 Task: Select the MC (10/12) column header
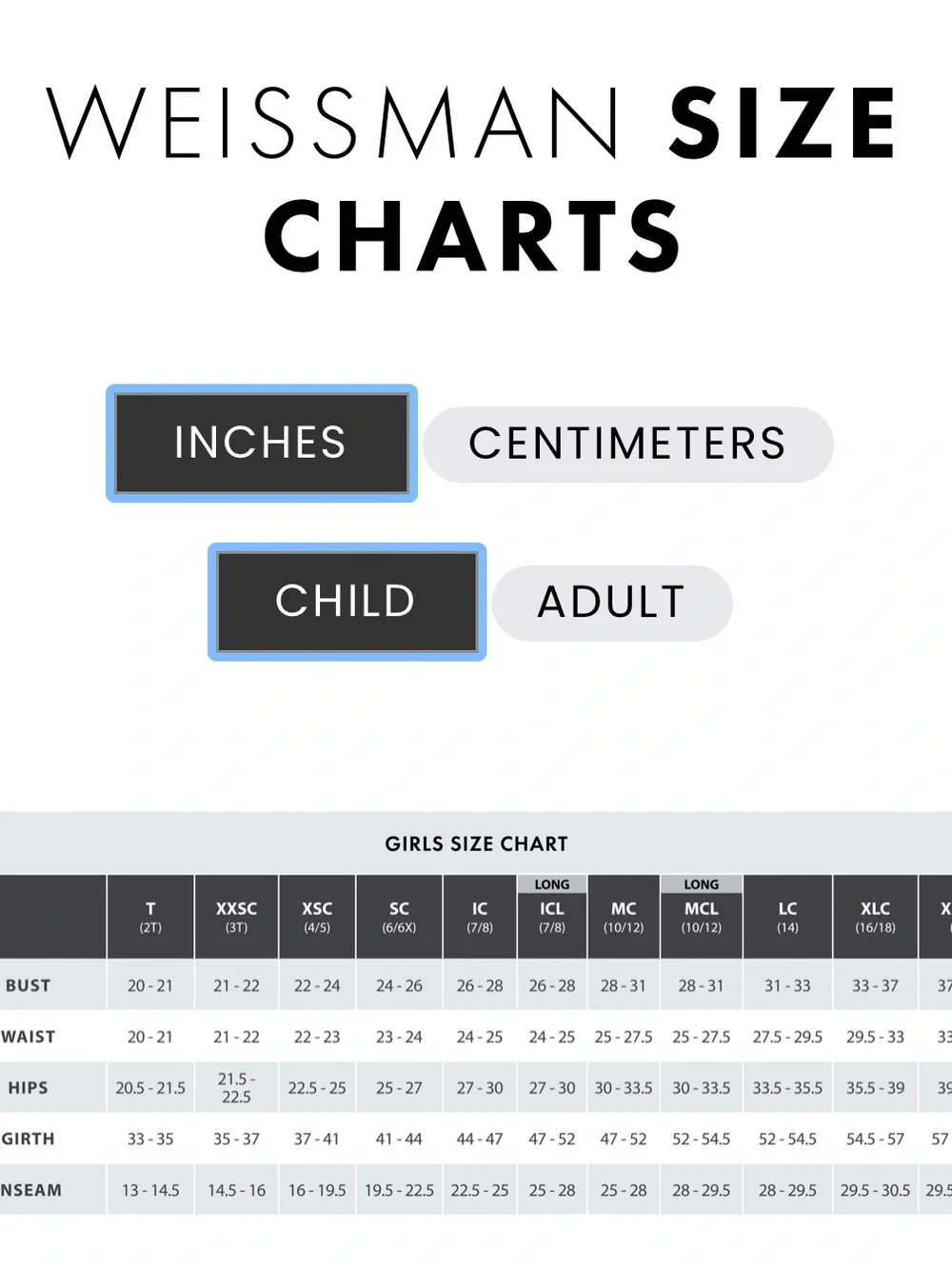[624, 917]
